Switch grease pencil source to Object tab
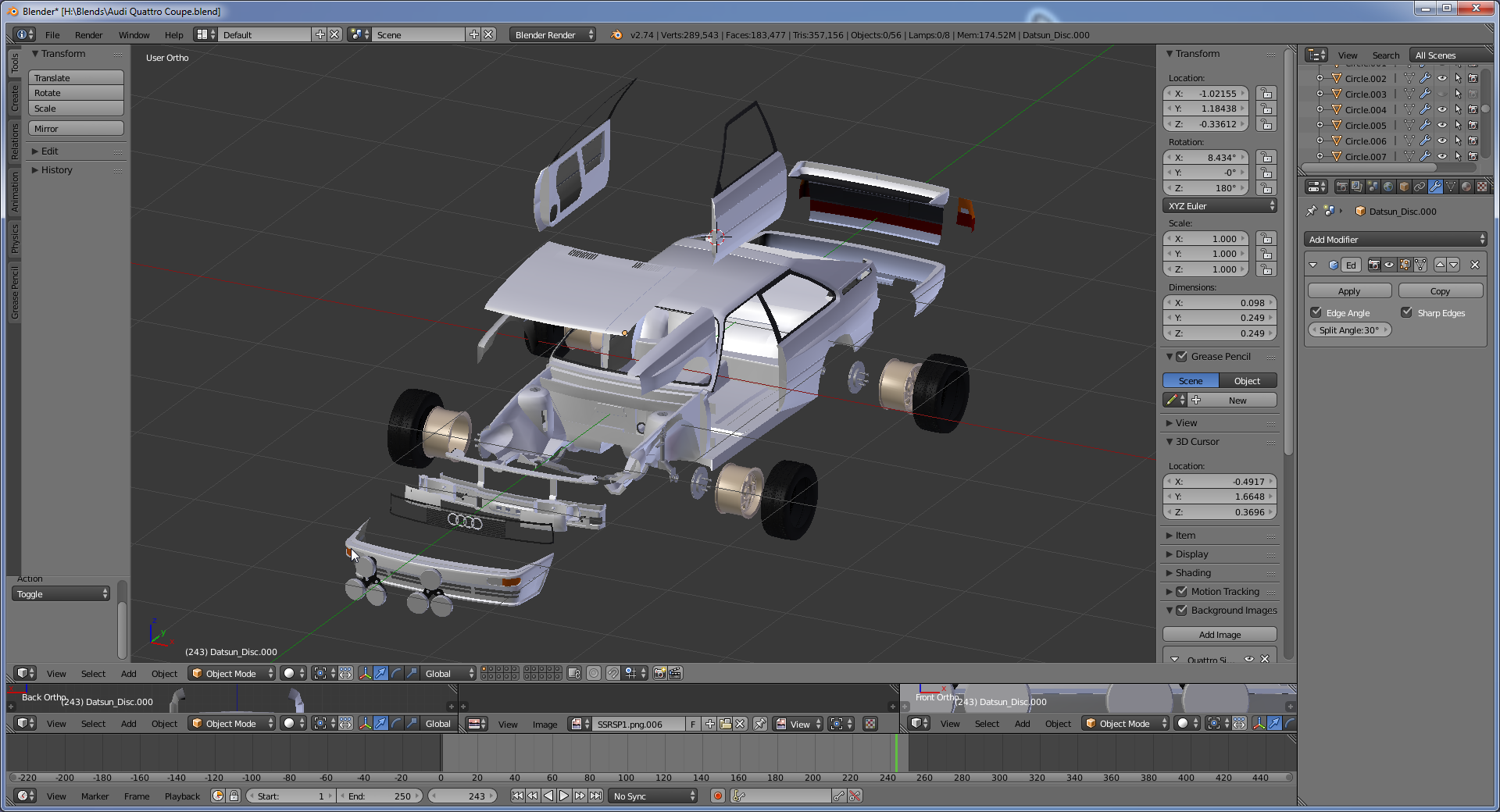The width and height of the screenshot is (1500, 812). [x=1247, y=381]
